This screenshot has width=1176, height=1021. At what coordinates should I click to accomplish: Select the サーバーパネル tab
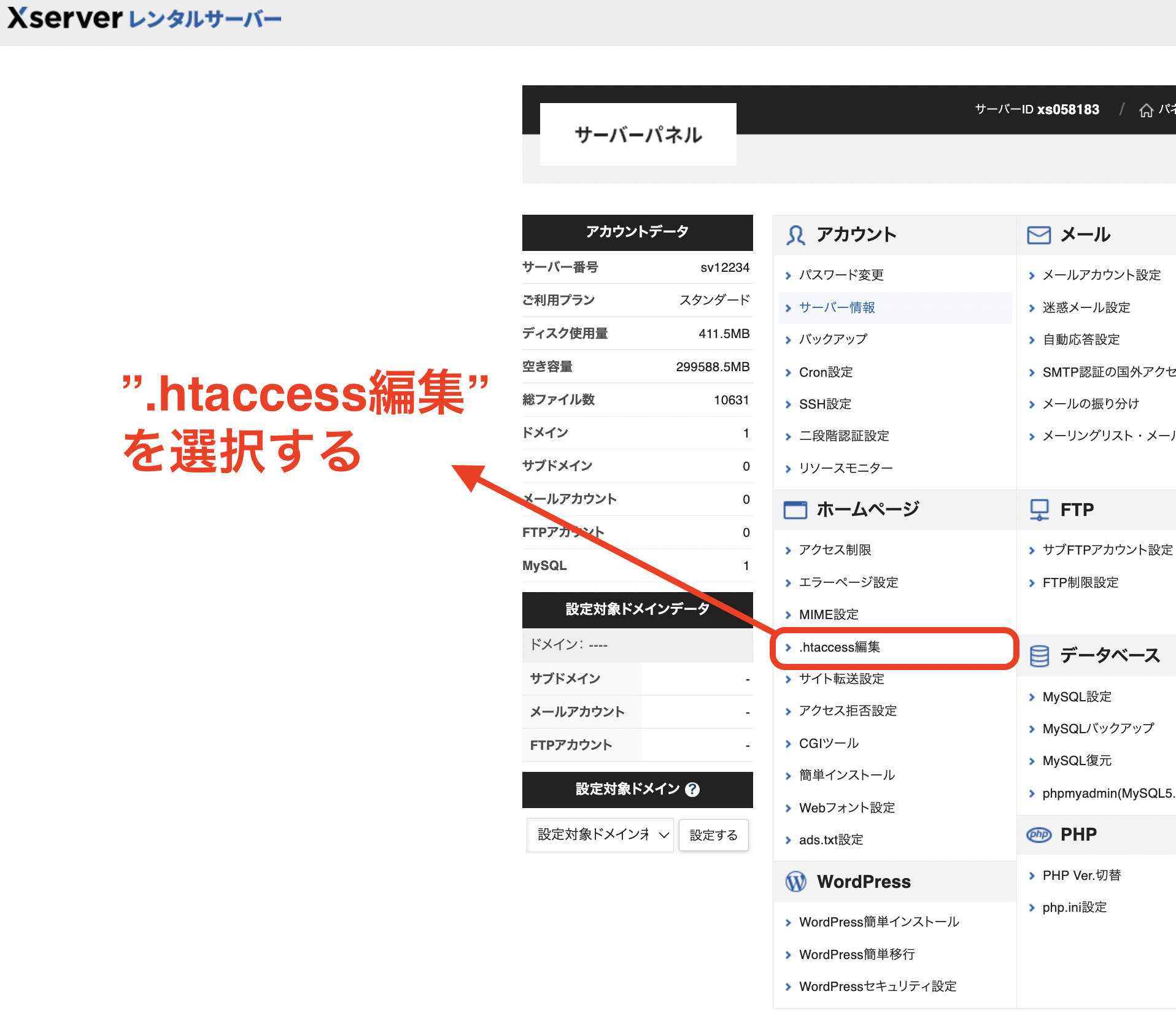pos(638,134)
